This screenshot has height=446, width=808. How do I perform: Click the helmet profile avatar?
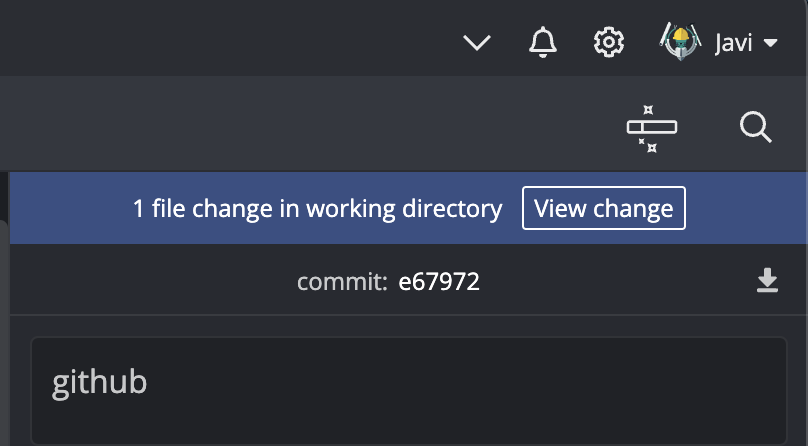point(680,42)
